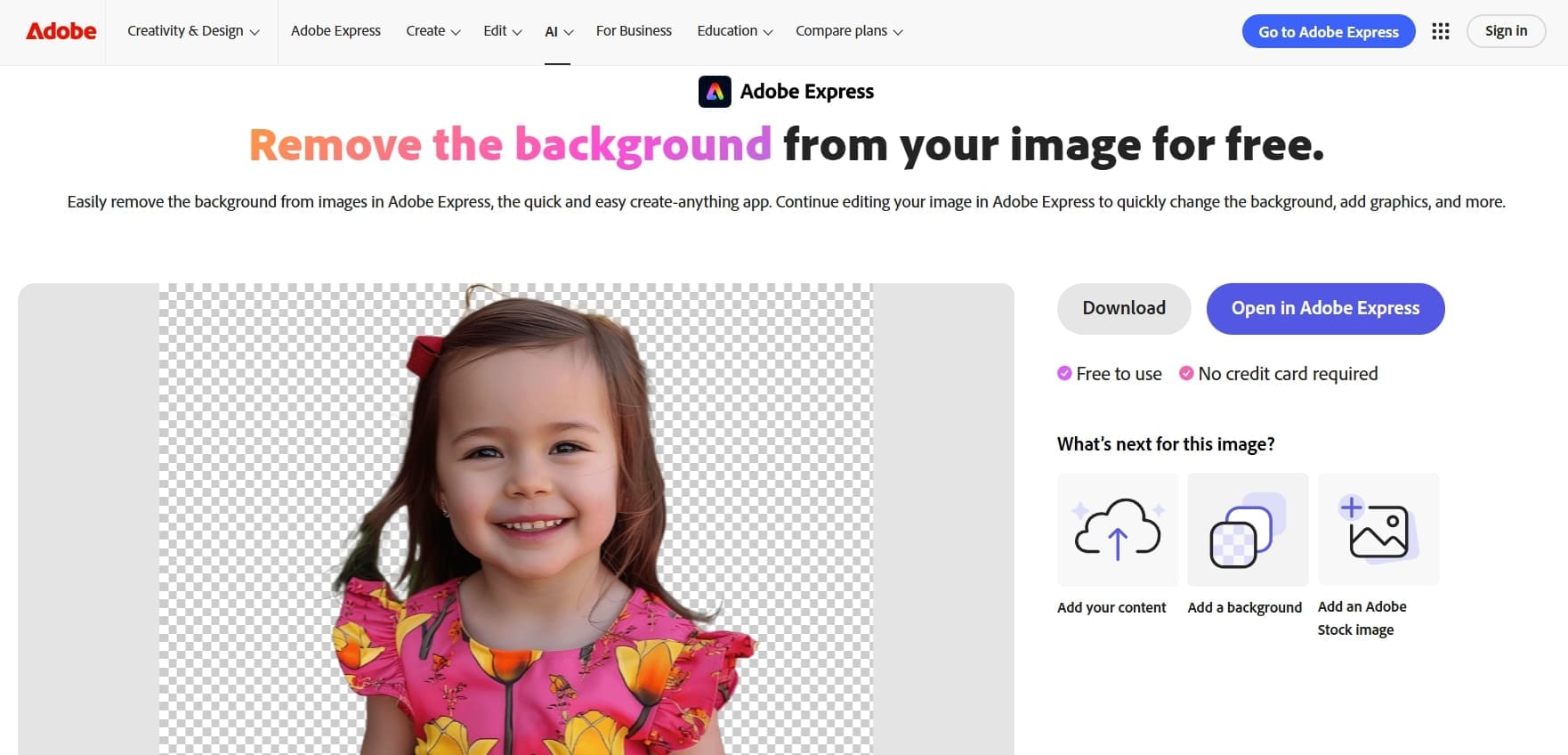Go to the For Business page
1568x755 pixels.
tap(634, 31)
